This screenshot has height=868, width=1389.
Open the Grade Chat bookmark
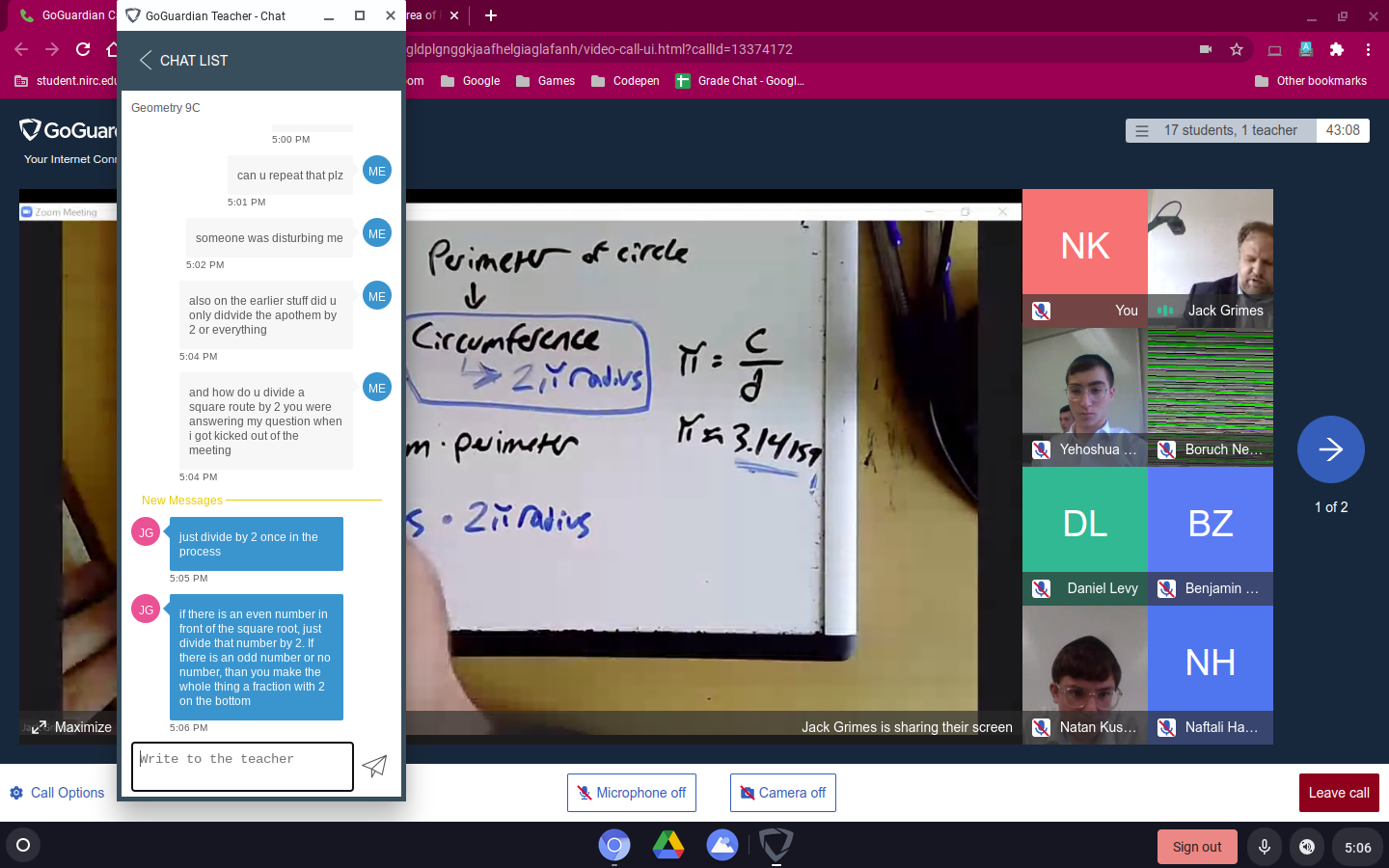pyautogui.click(x=739, y=81)
